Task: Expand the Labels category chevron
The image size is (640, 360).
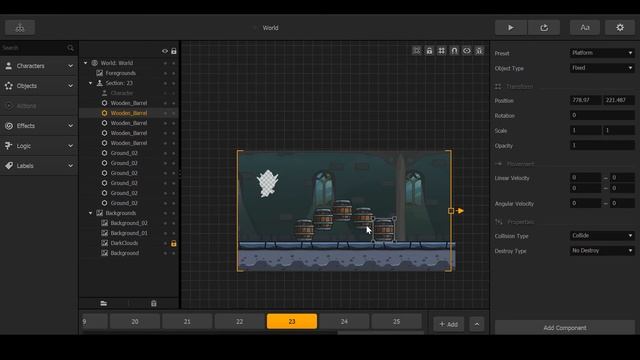Action: (x=70, y=166)
